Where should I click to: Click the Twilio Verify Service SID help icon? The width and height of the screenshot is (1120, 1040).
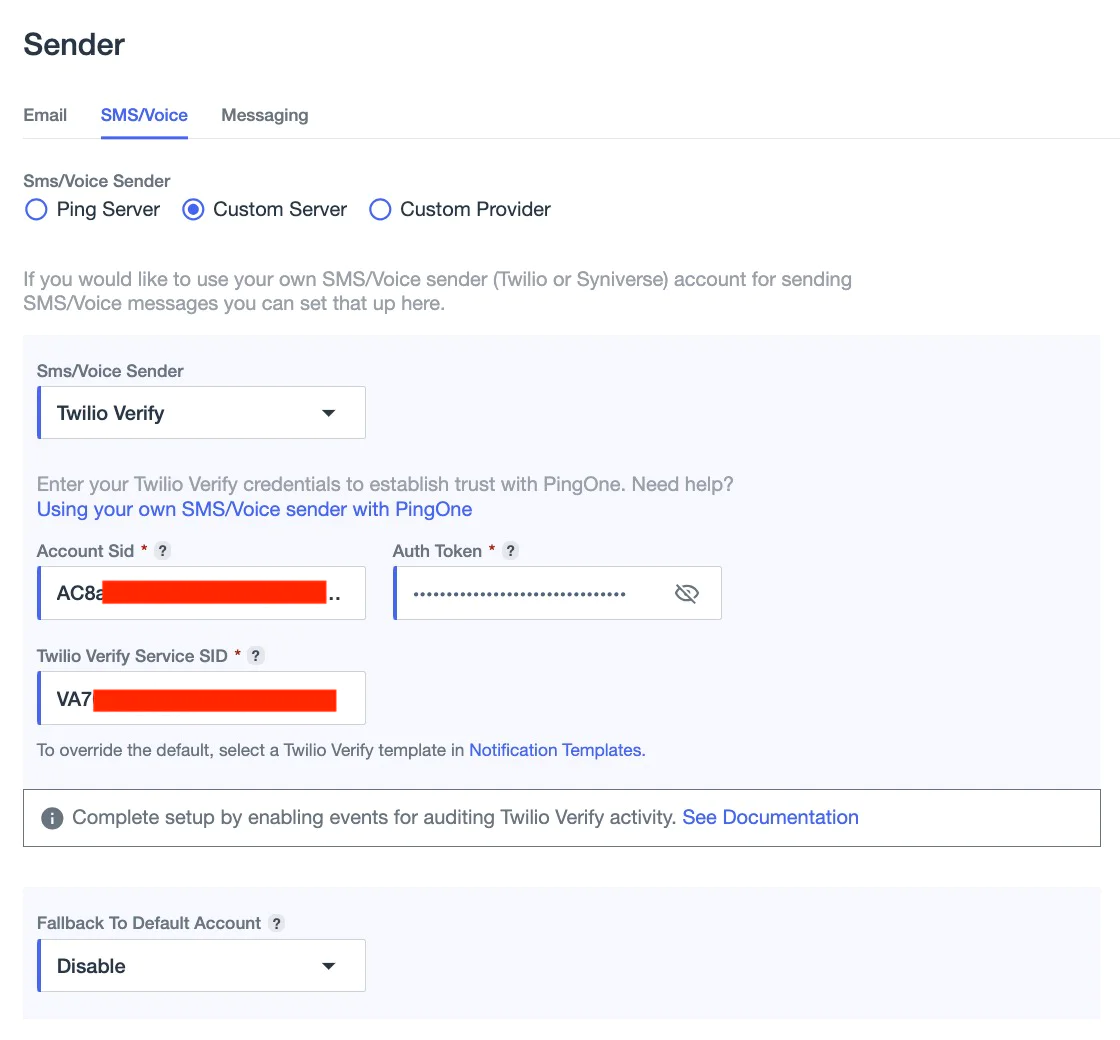(x=255, y=655)
